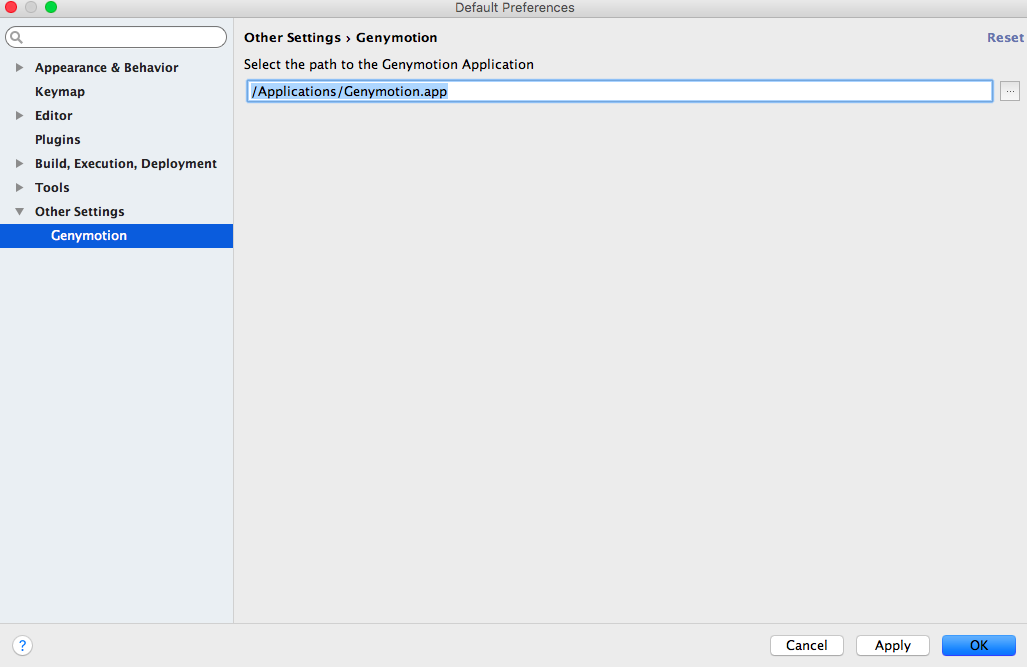This screenshot has height=667, width=1027.
Task: Close the Default Preferences window
Action: click(11, 7)
